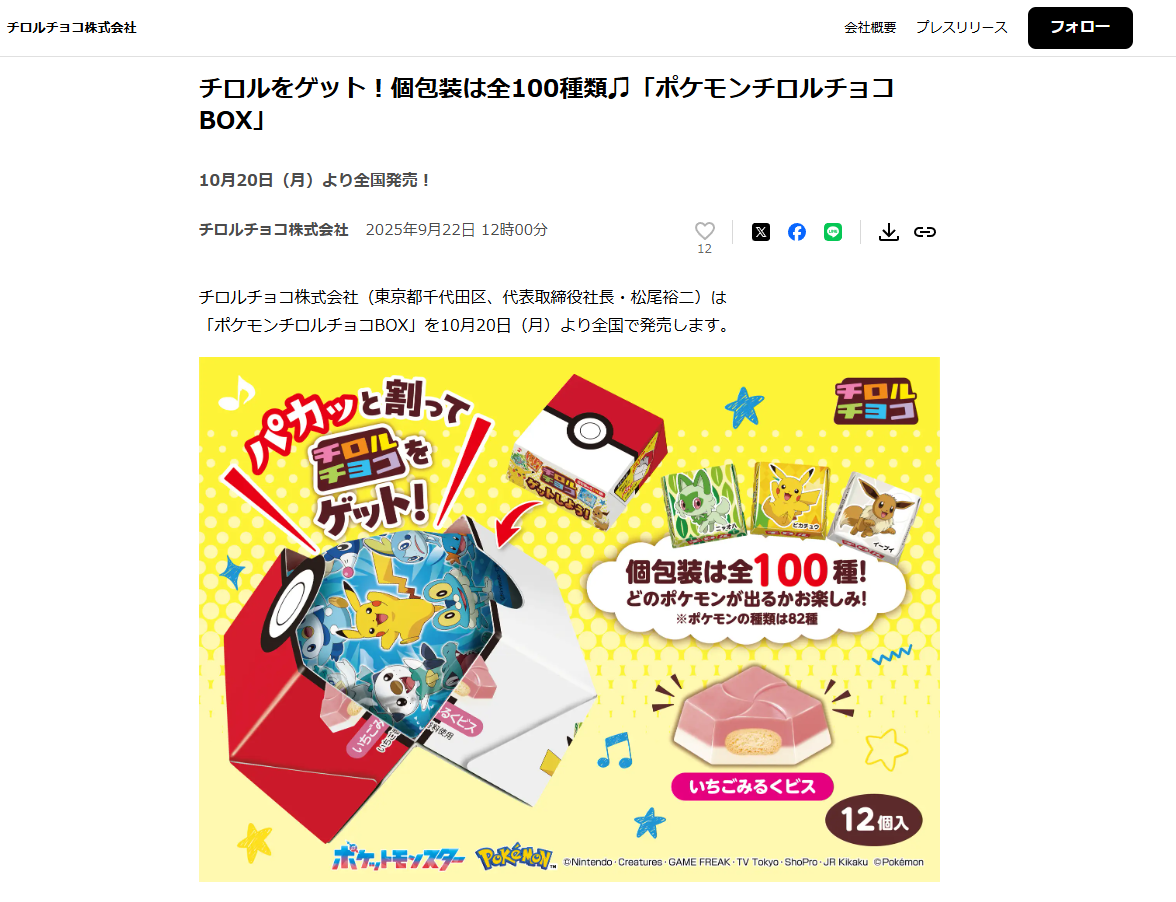Image resolution: width=1176 pixels, height=902 pixels.
Task: Share the article via LINE
Action: pos(832,232)
